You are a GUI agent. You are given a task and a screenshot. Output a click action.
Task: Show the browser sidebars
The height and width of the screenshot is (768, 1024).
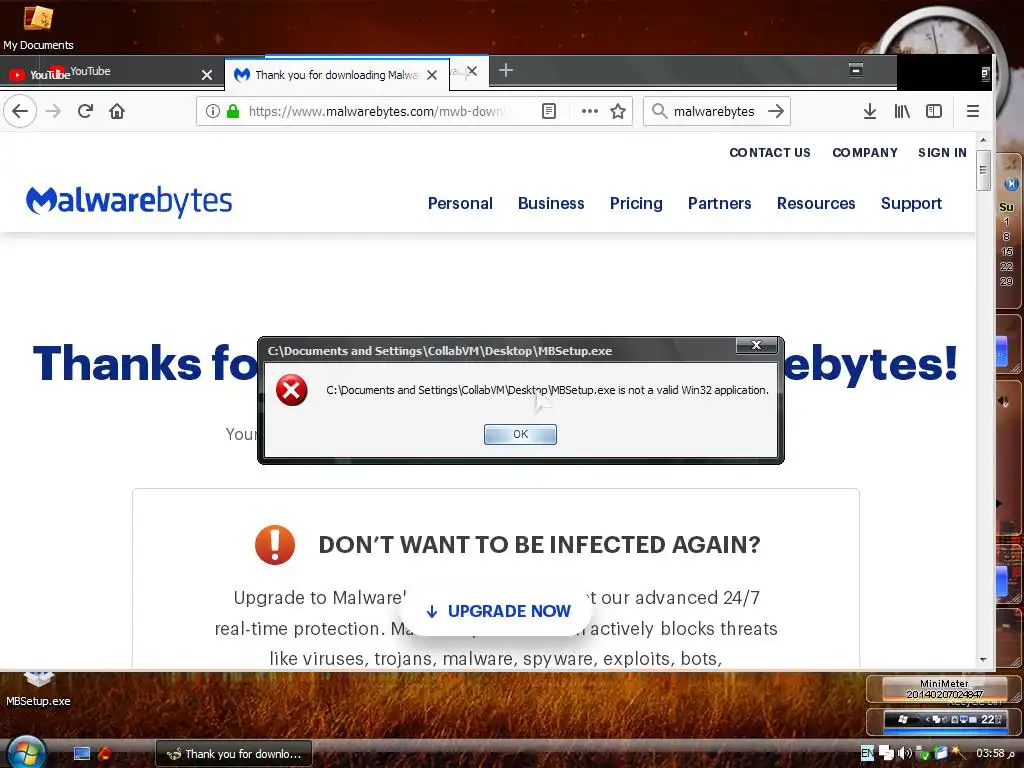pos(934,111)
